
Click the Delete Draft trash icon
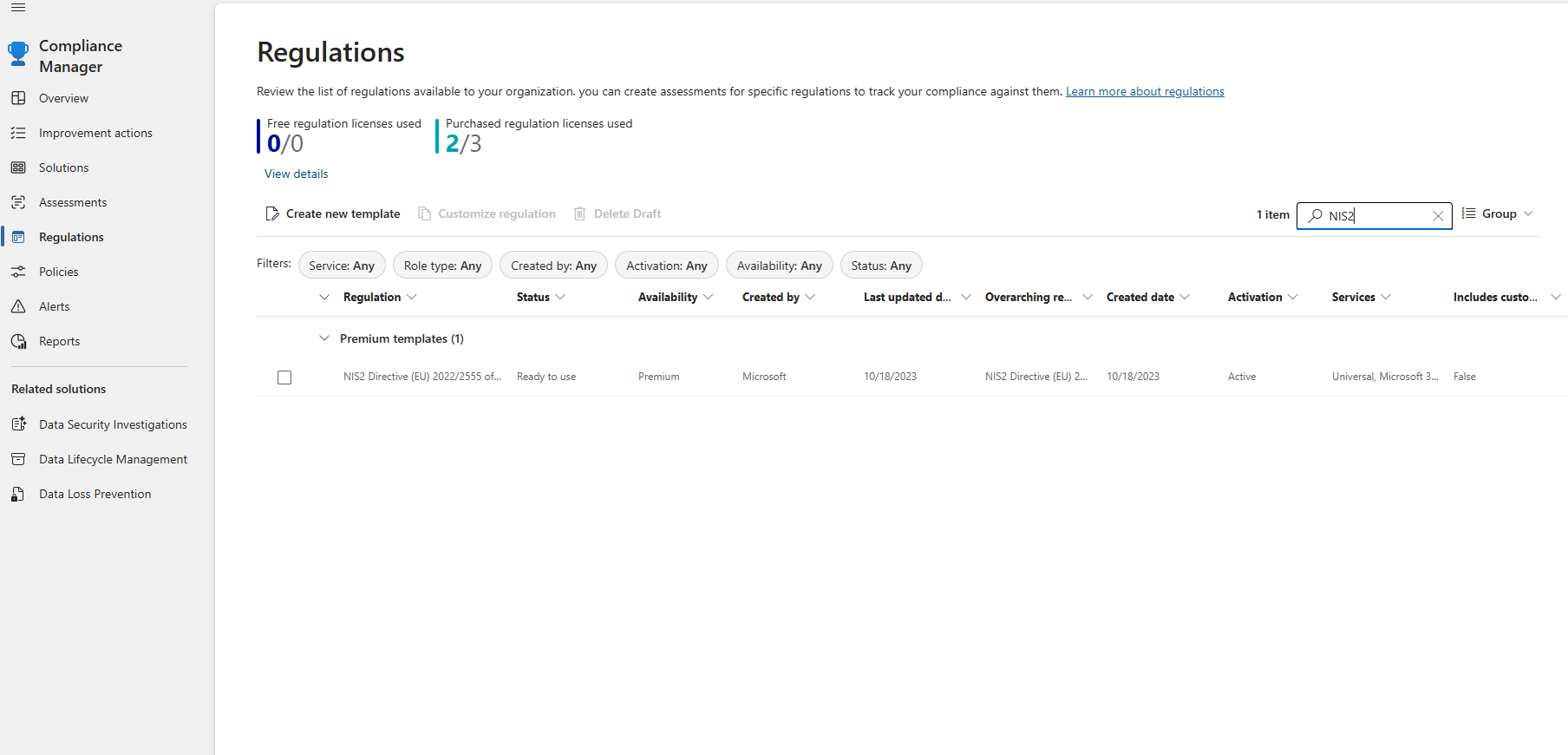click(580, 213)
